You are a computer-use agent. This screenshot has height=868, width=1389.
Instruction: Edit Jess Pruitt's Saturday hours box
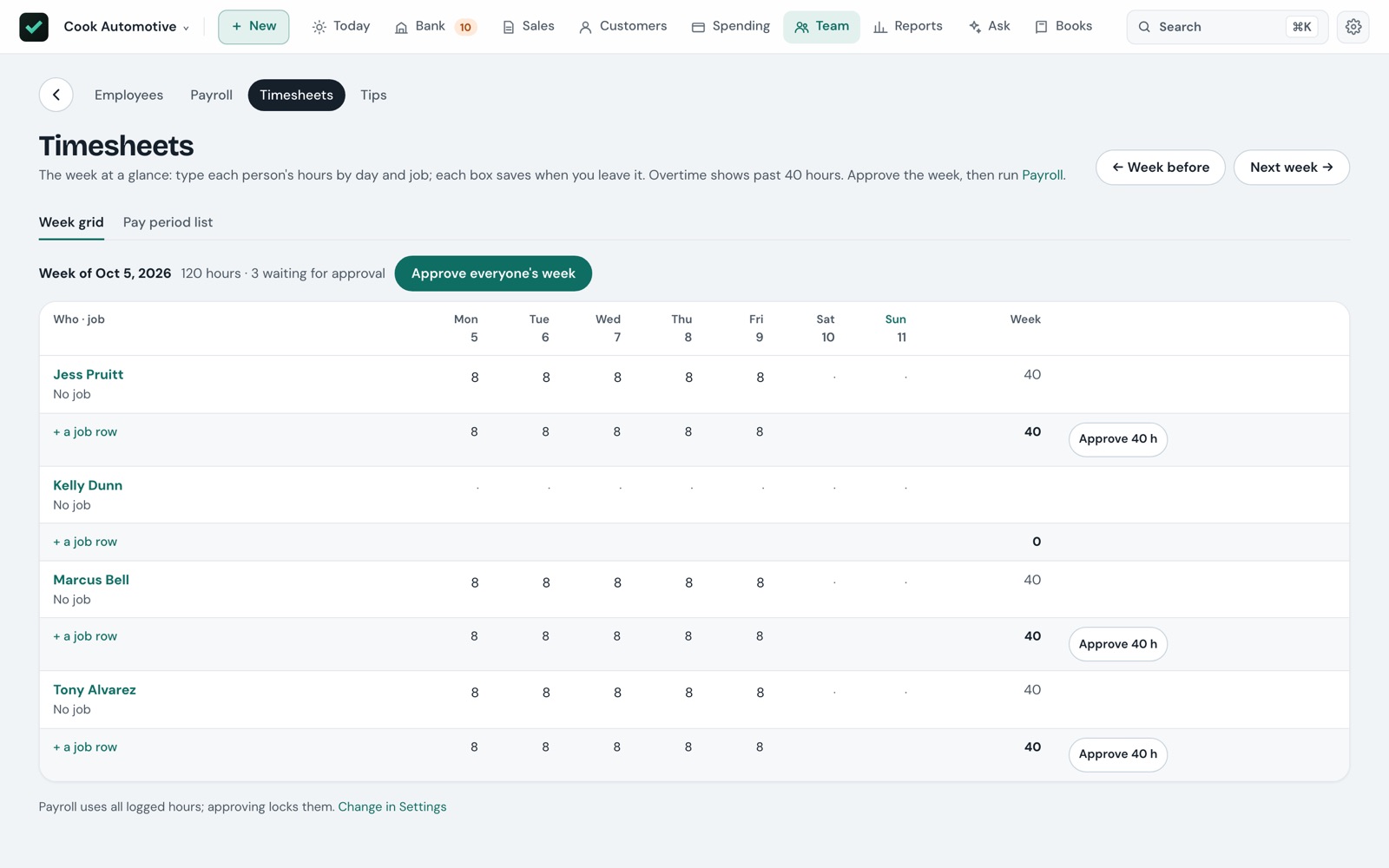pyautogui.click(x=813, y=378)
